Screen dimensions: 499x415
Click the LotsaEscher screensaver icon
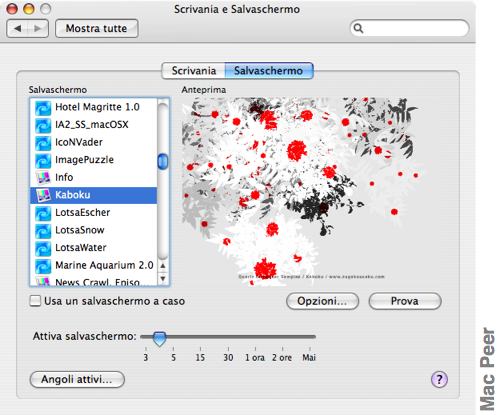point(43,213)
